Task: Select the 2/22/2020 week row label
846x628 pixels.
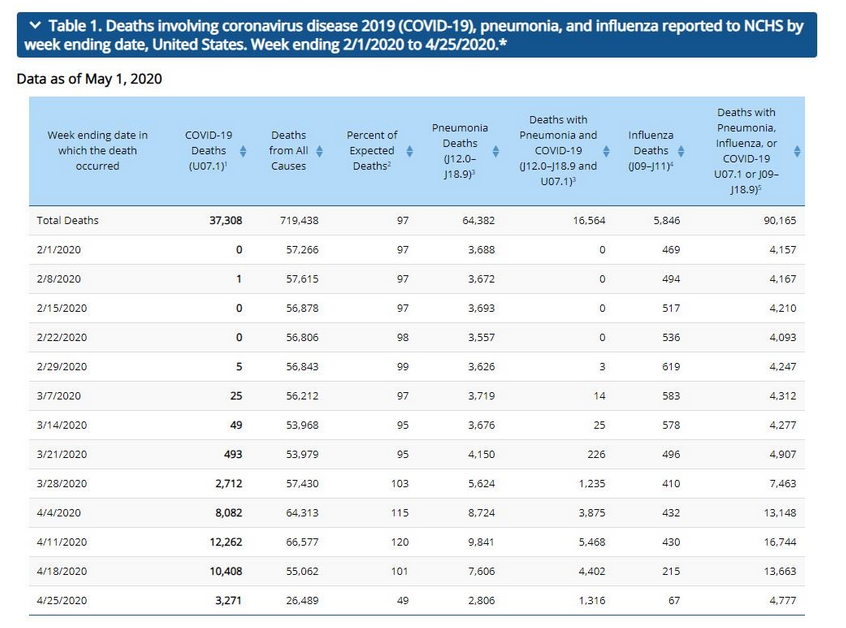Action: 62,337
